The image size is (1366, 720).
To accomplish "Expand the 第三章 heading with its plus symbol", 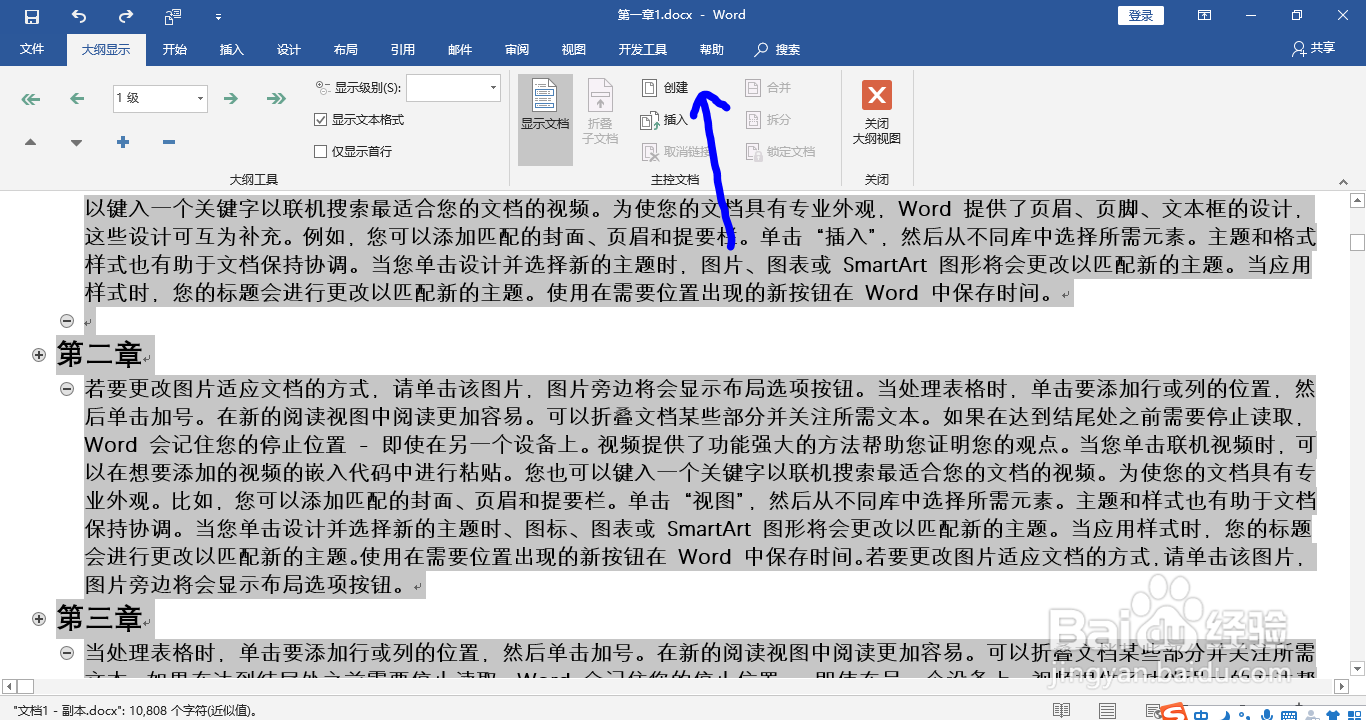I will pyautogui.click(x=39, y=619).
